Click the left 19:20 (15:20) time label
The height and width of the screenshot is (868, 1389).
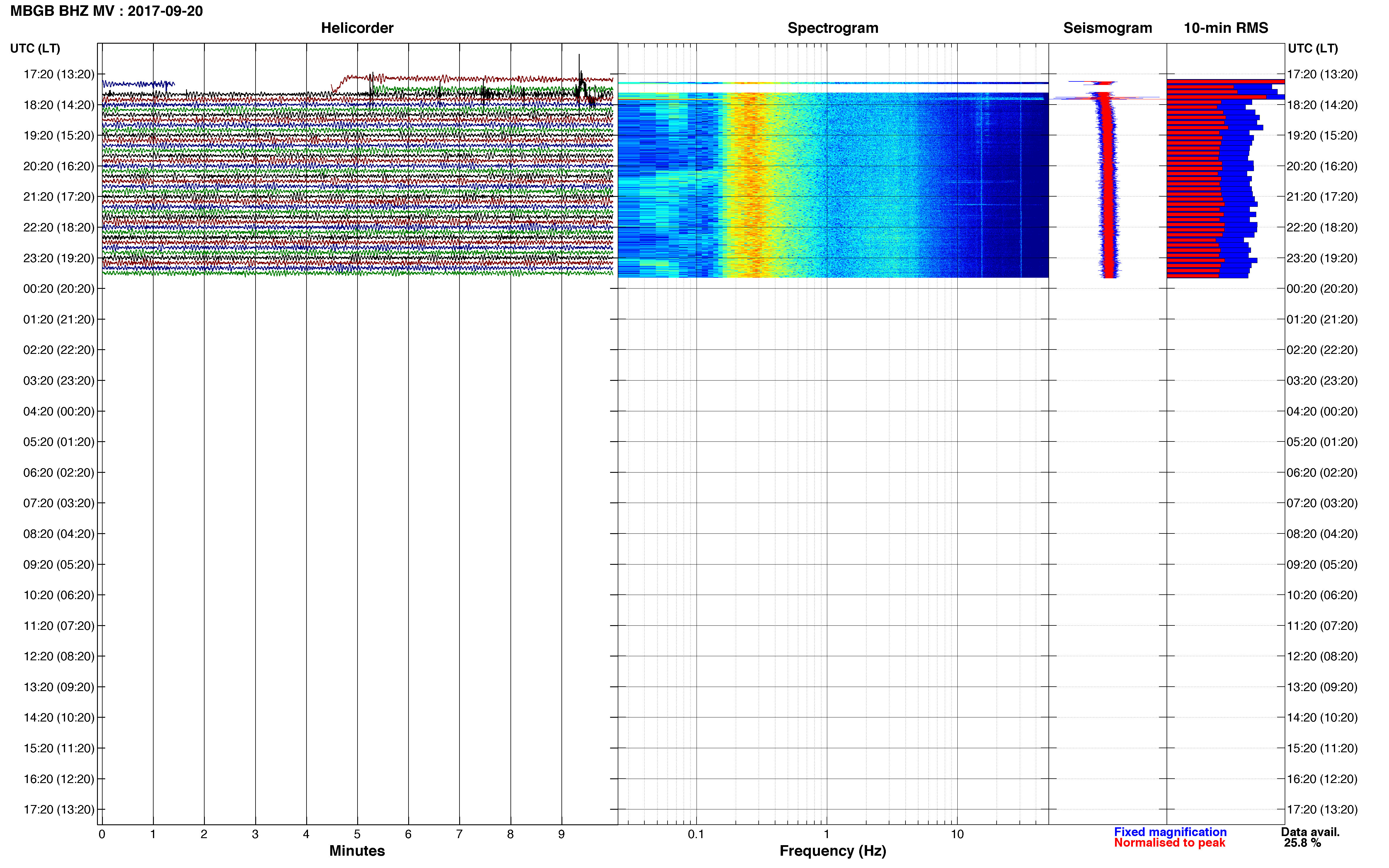click(59, 135)
